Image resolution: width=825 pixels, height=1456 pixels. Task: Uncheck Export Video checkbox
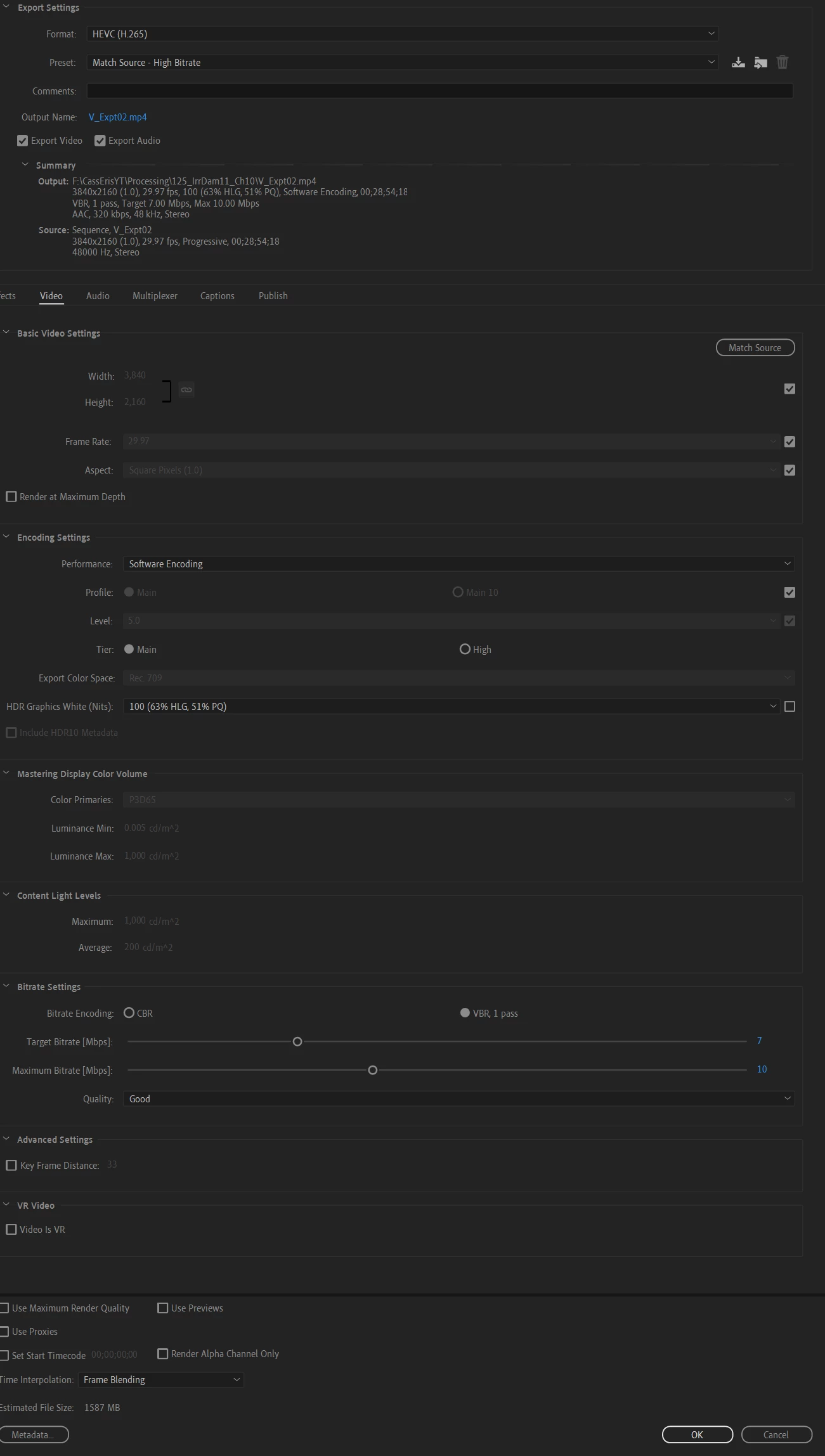pyautogui.click(x=23, y=141)
